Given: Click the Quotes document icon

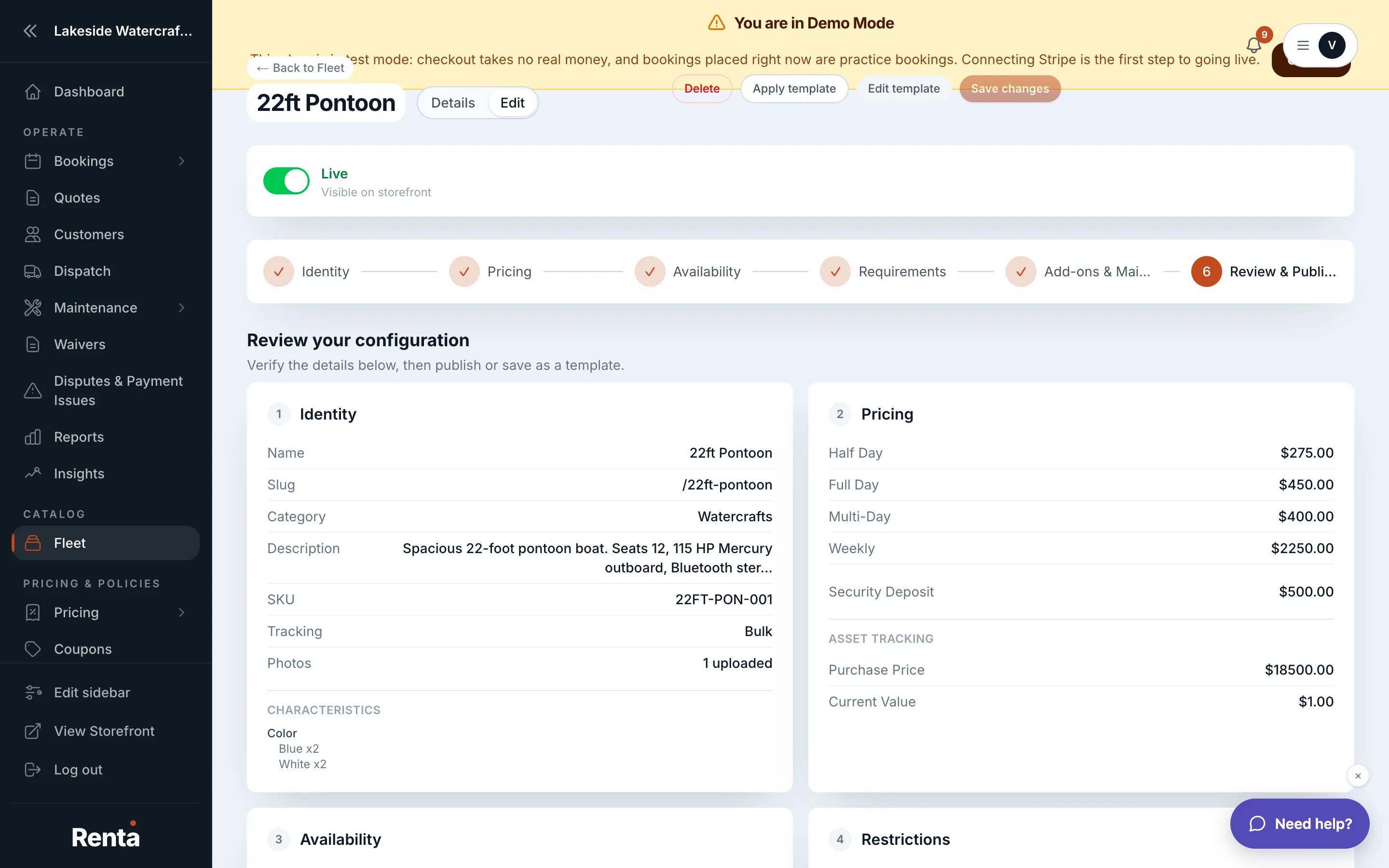Looking at the screenshot, I should tap(33, 198).
